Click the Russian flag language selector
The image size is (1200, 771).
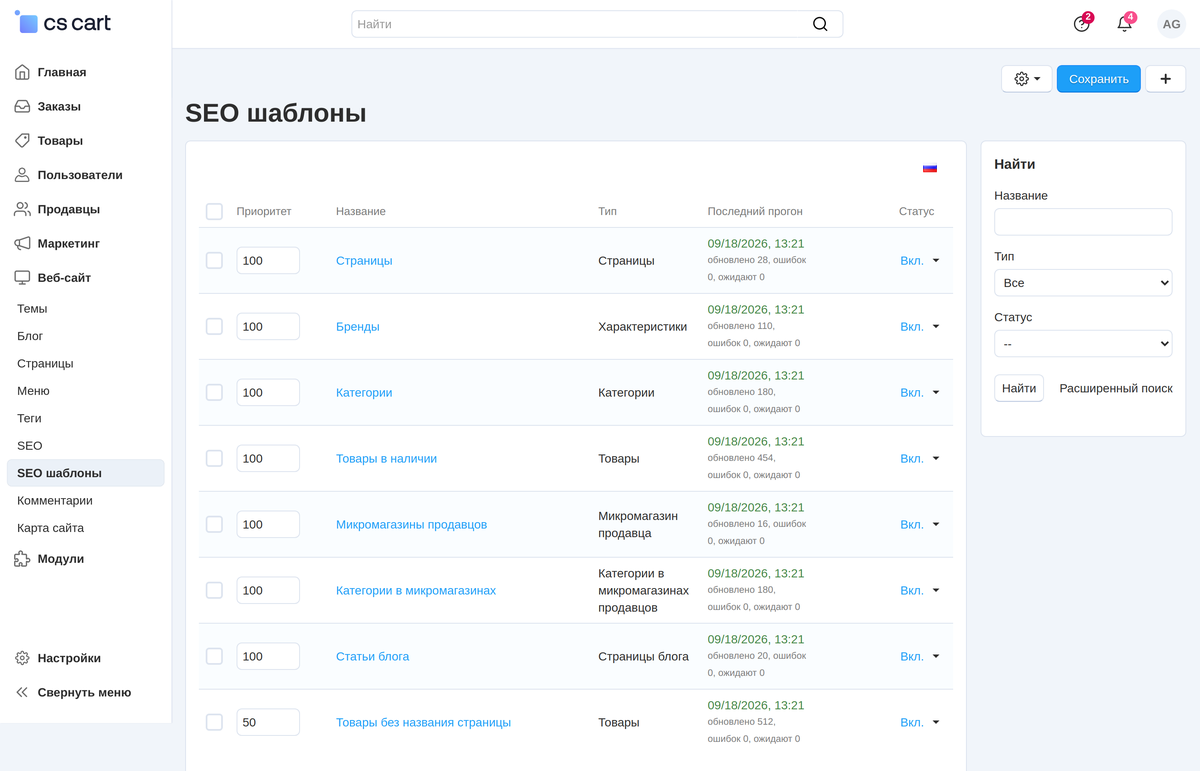click(x=930, y=169)
